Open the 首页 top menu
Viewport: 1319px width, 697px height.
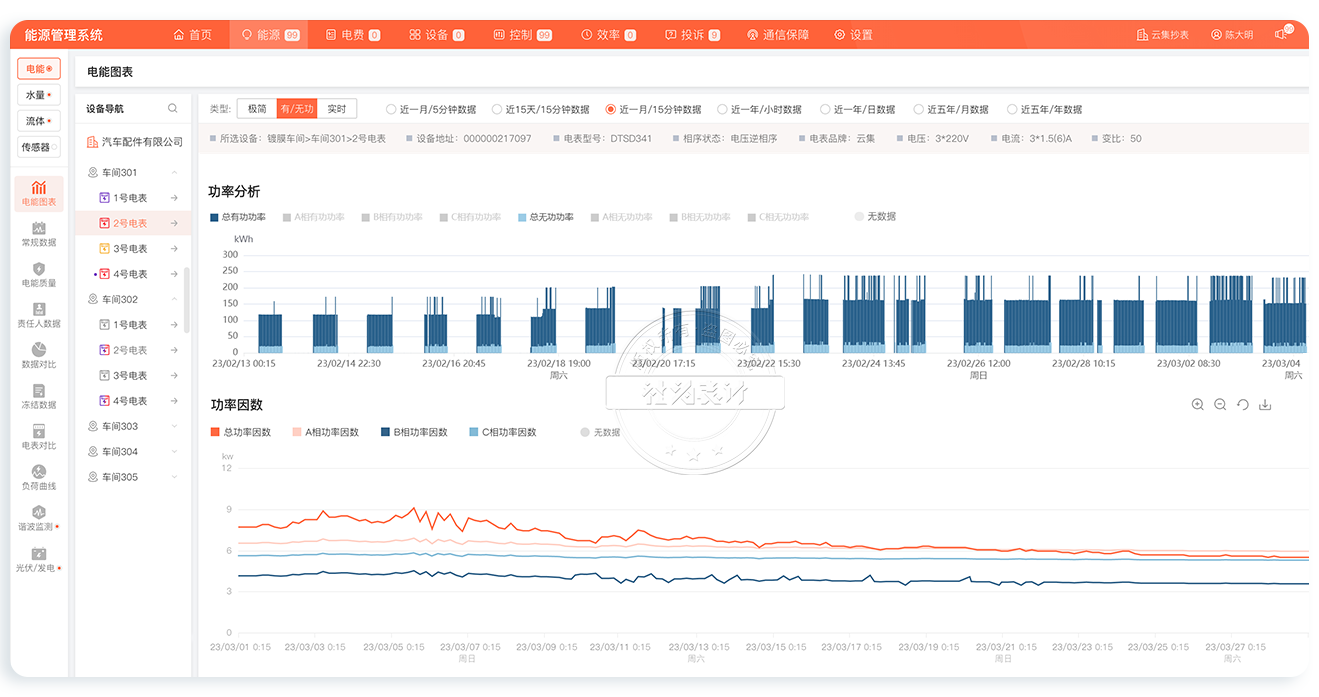coord(193,35)
